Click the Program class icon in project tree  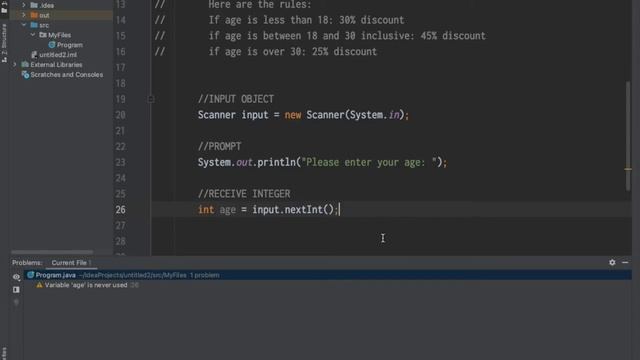(x=52, y=45)
